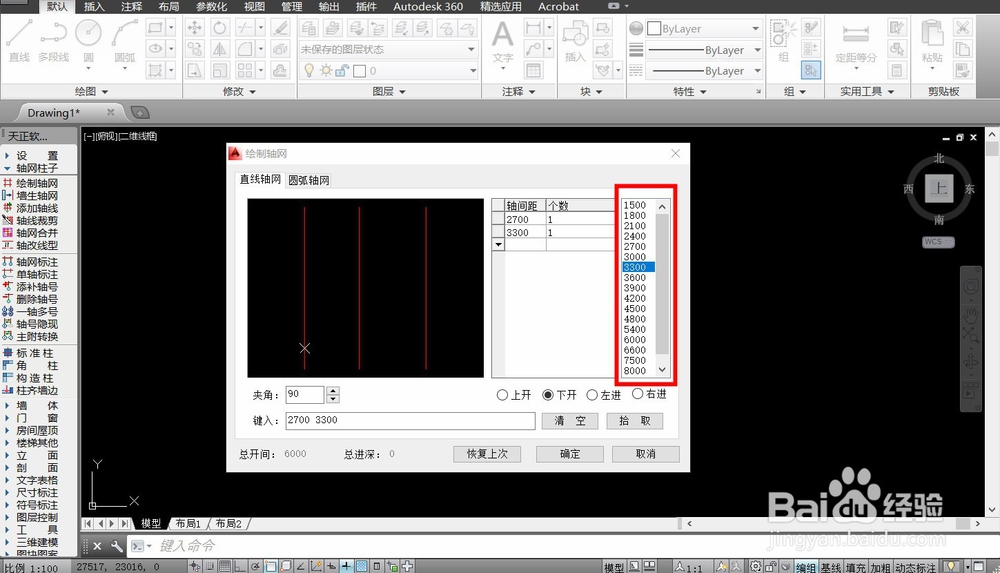Viewport: 1000px width, 573px height.
Task: Click the wrench customize icon in command line
Action: [117, 546]
